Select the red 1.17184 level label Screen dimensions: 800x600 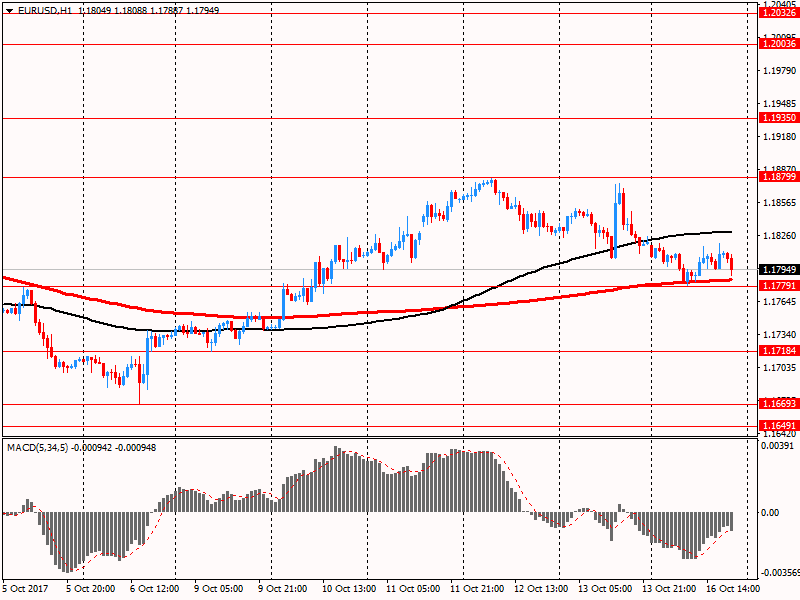(x=779, y=351)
